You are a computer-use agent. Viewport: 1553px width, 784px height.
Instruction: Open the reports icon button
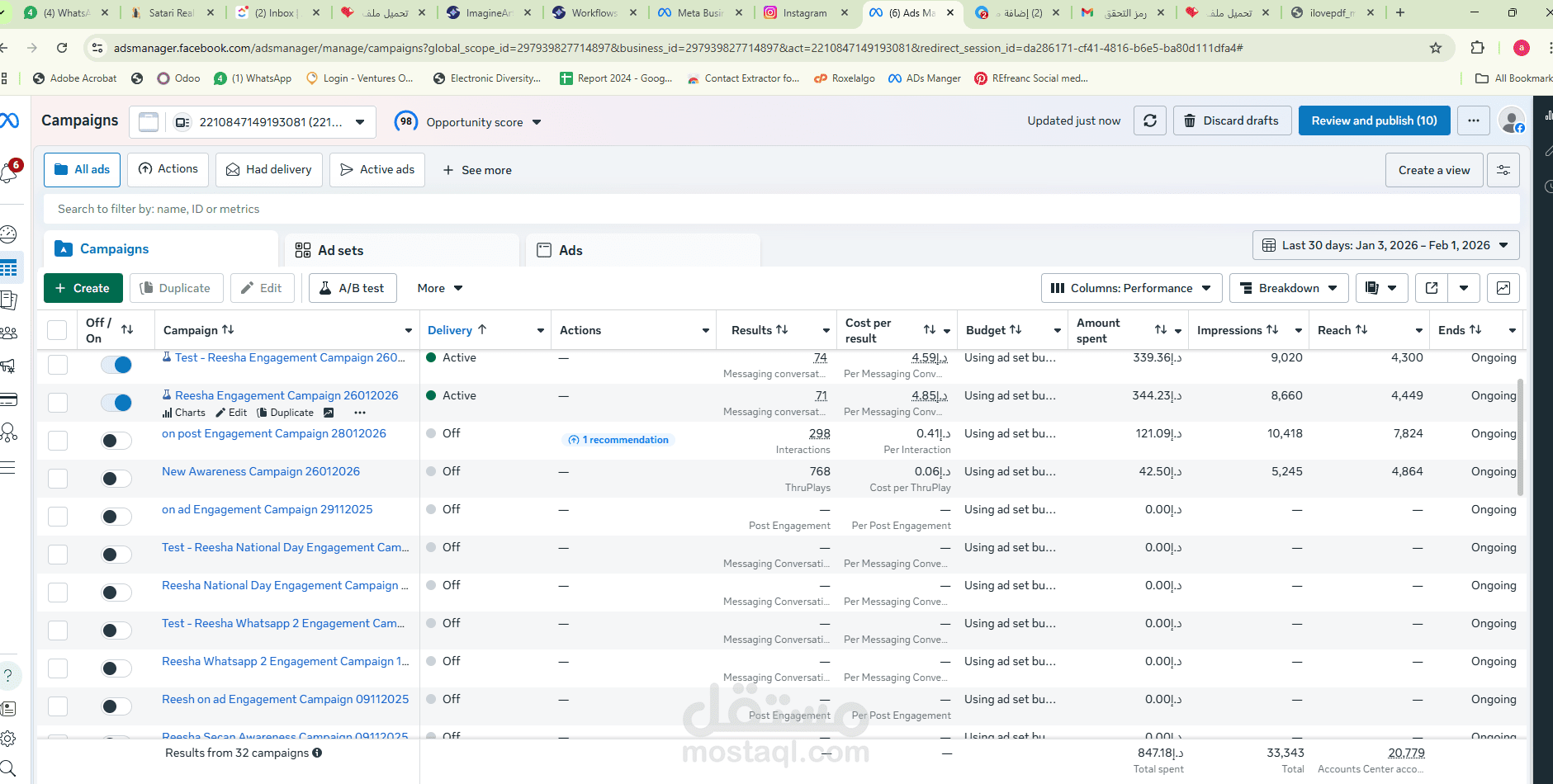[x=1381, y=288]
